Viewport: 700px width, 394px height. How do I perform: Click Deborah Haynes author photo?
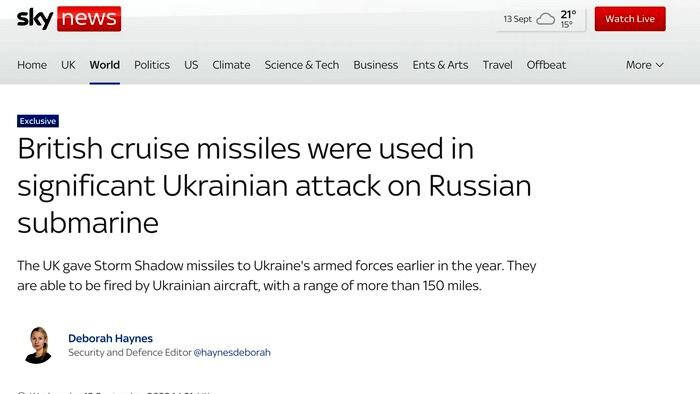pyautogui.click(x=38, y=345)
